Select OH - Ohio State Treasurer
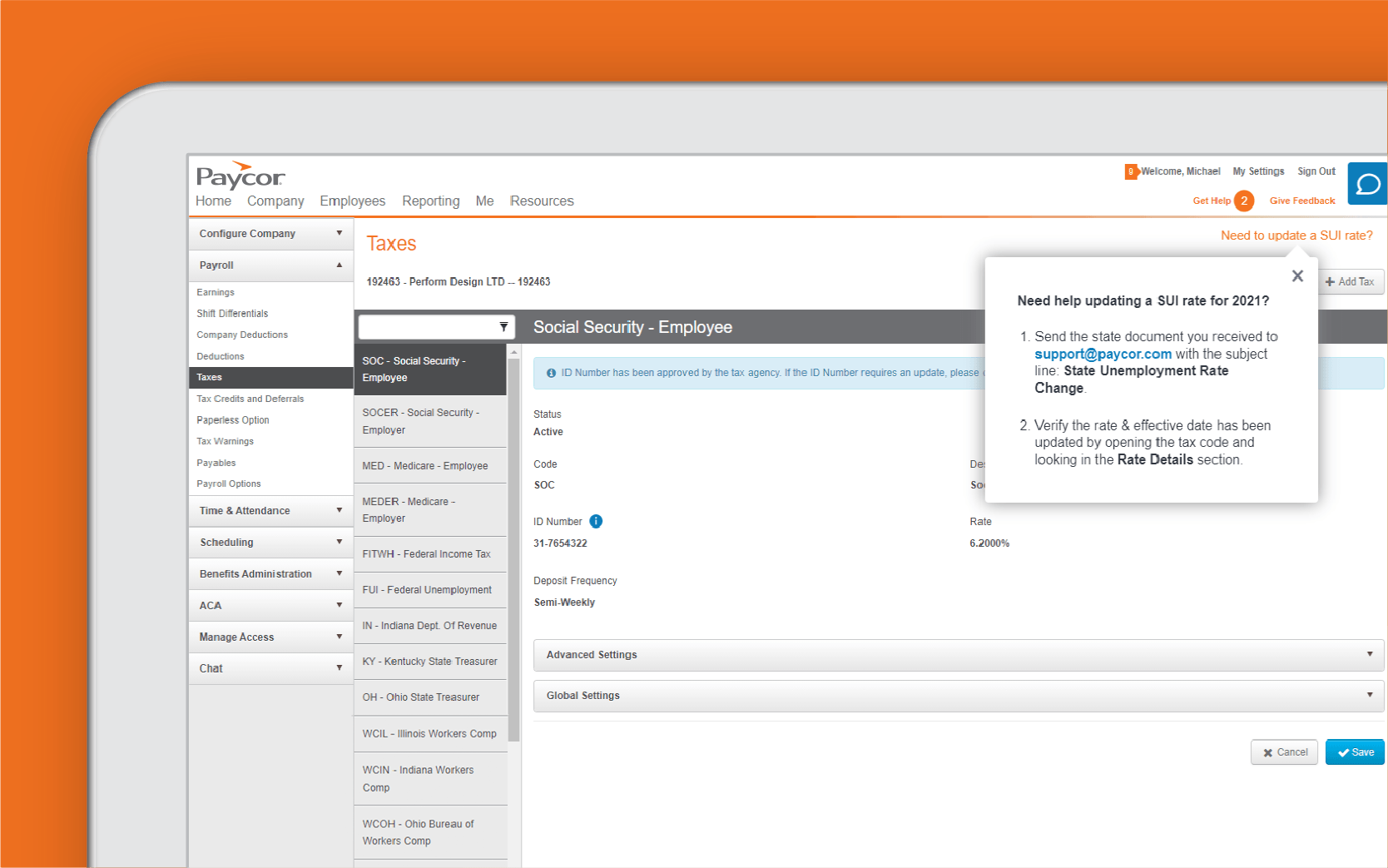 pyautogui.click(x=430, y=697)
